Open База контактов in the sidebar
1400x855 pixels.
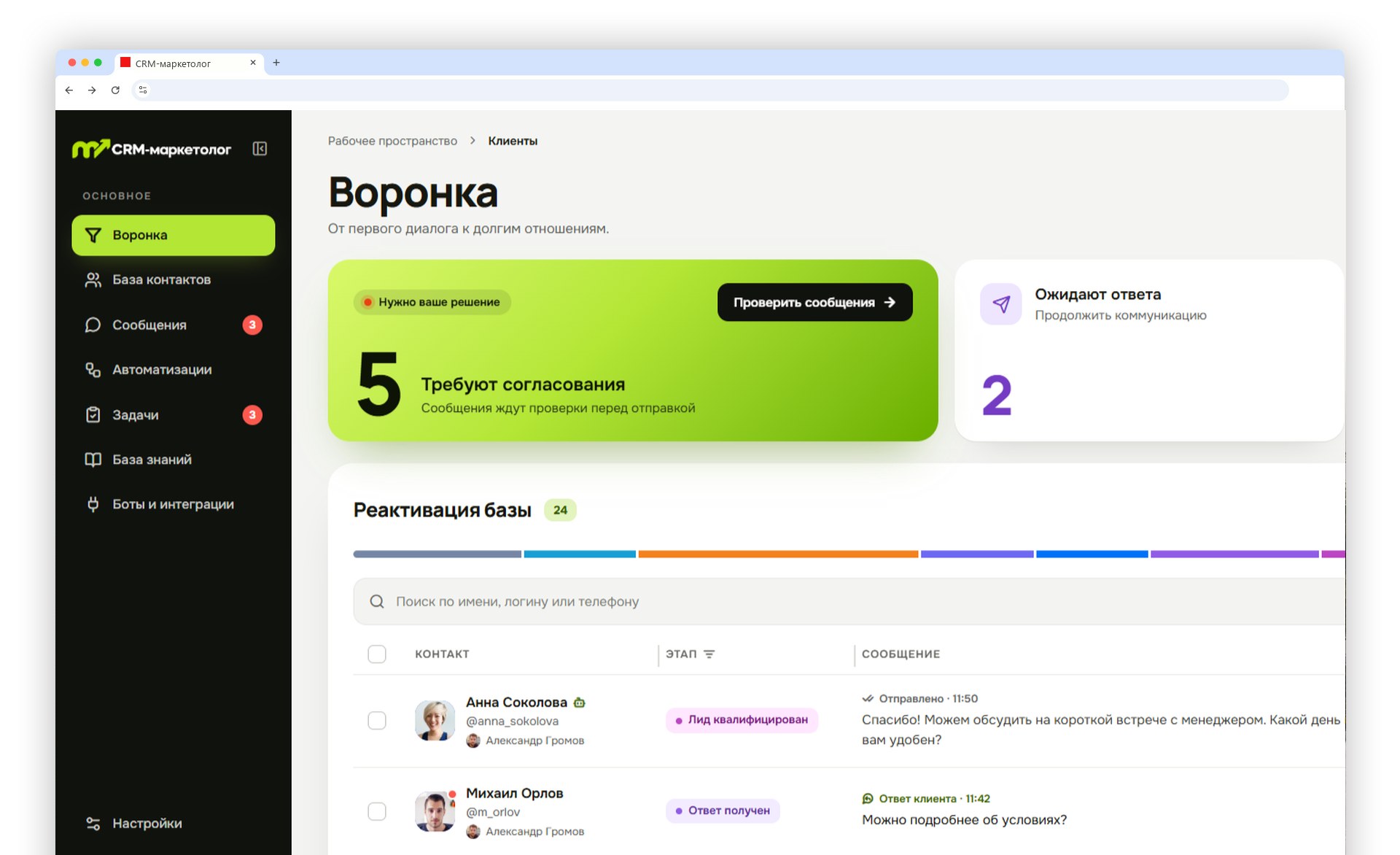[174, 280]
